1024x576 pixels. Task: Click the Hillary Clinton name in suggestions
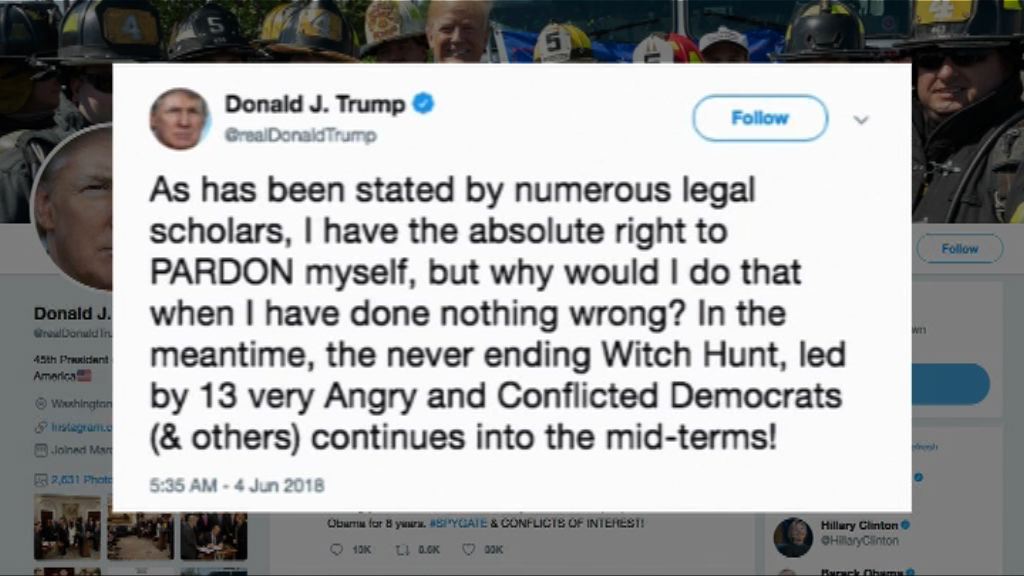pos(859,525)
